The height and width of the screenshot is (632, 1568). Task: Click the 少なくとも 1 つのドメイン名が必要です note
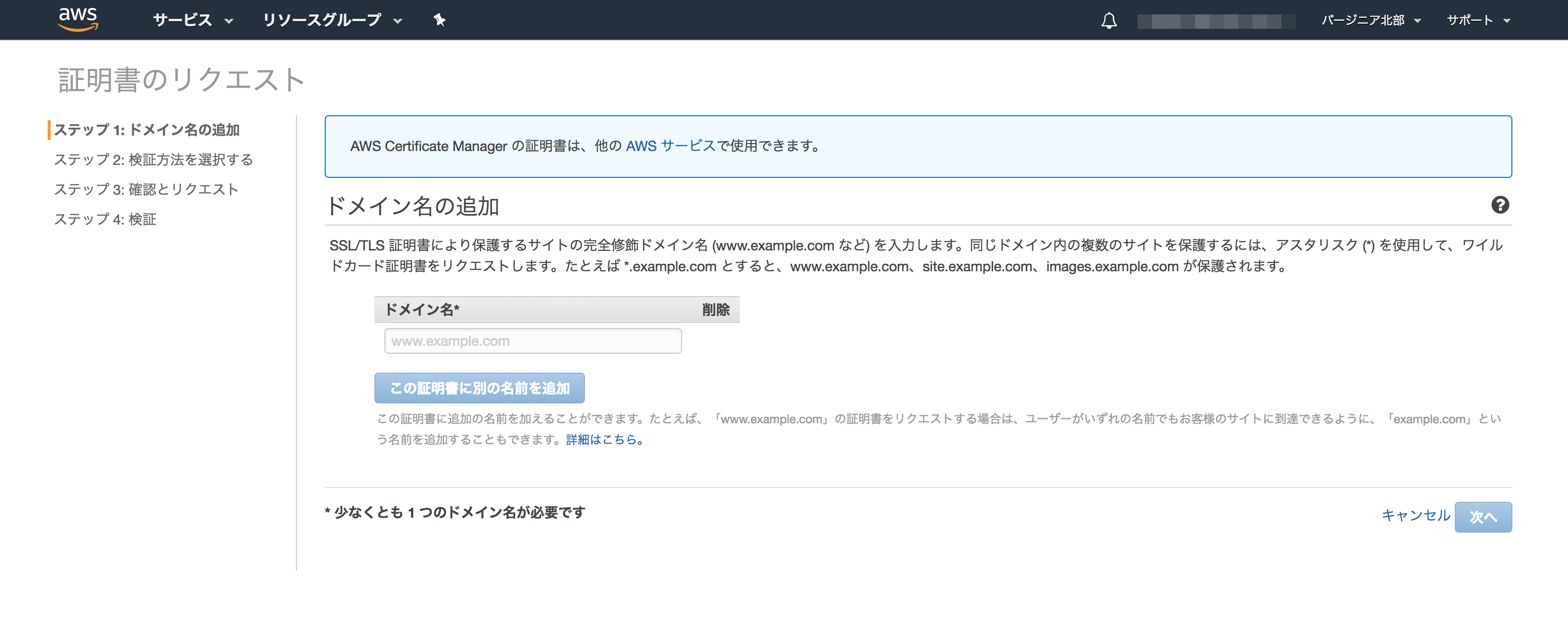pyautogui.click(x=455, y=513)
